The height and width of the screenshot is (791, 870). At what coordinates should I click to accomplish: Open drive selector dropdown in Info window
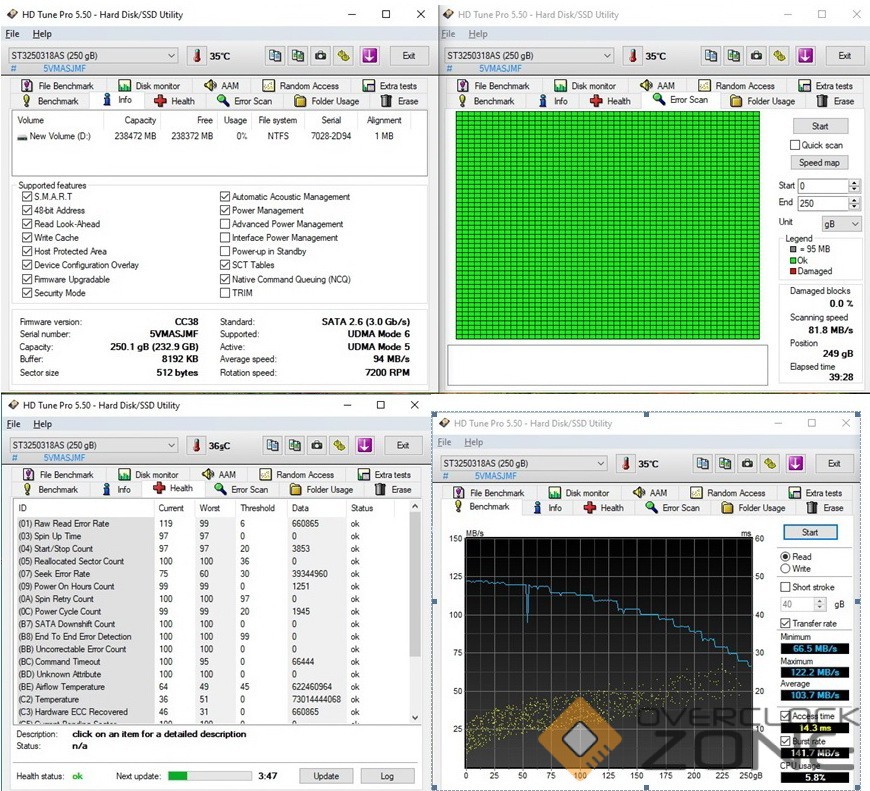click(x=93, y=56)
